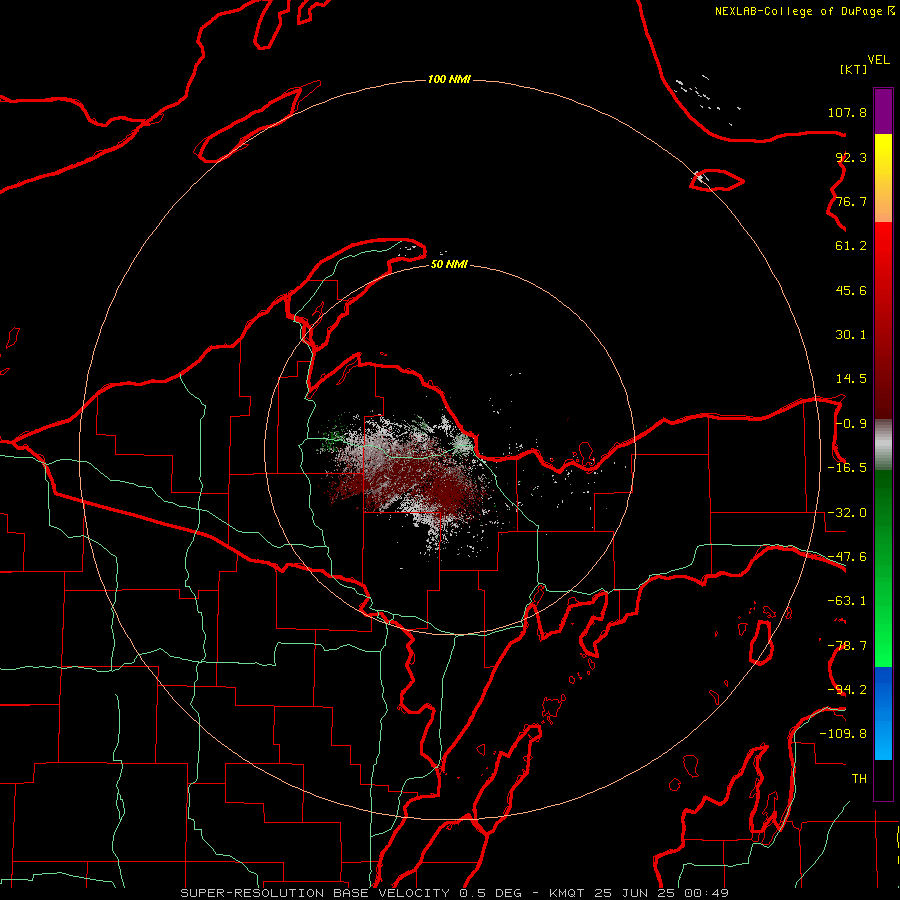Click the 107.8 velocity scale value
900x900 pixels.
847,112
